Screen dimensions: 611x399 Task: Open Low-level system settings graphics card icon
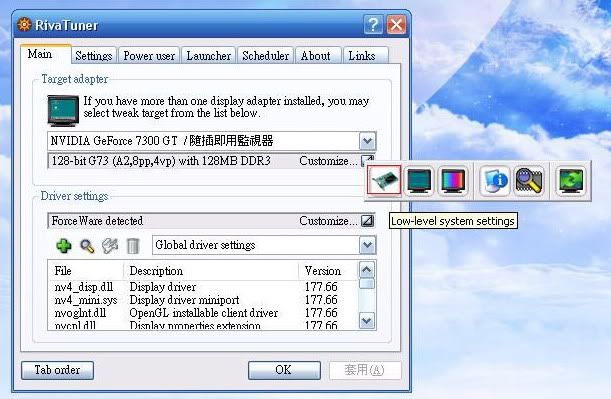coord(384,180)
